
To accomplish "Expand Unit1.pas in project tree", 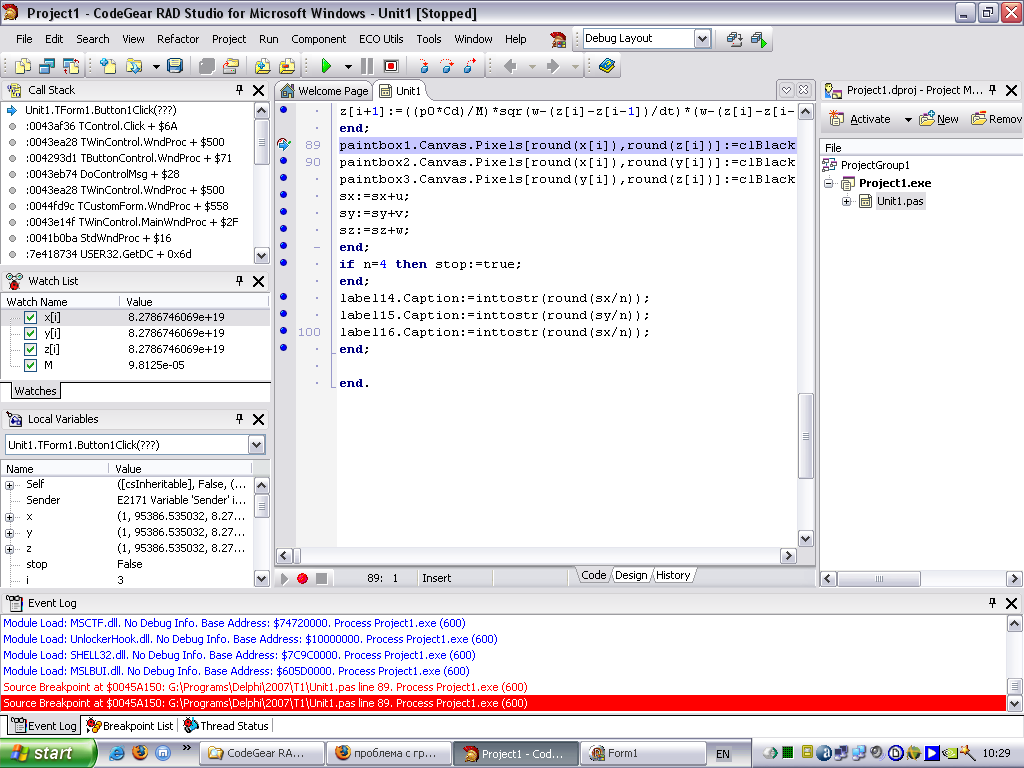I will [847, 201].
